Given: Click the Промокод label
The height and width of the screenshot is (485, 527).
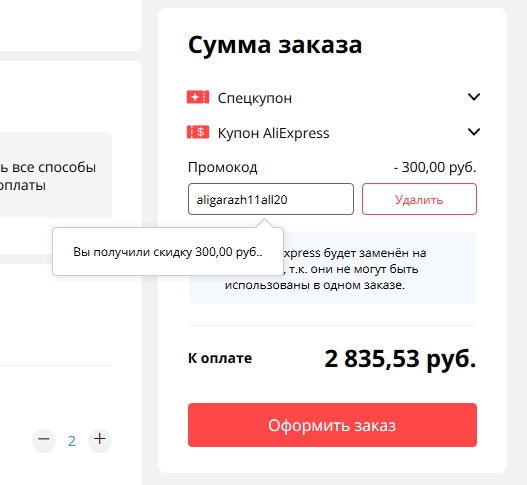Looking at the screenshot, I should [222, 167].
